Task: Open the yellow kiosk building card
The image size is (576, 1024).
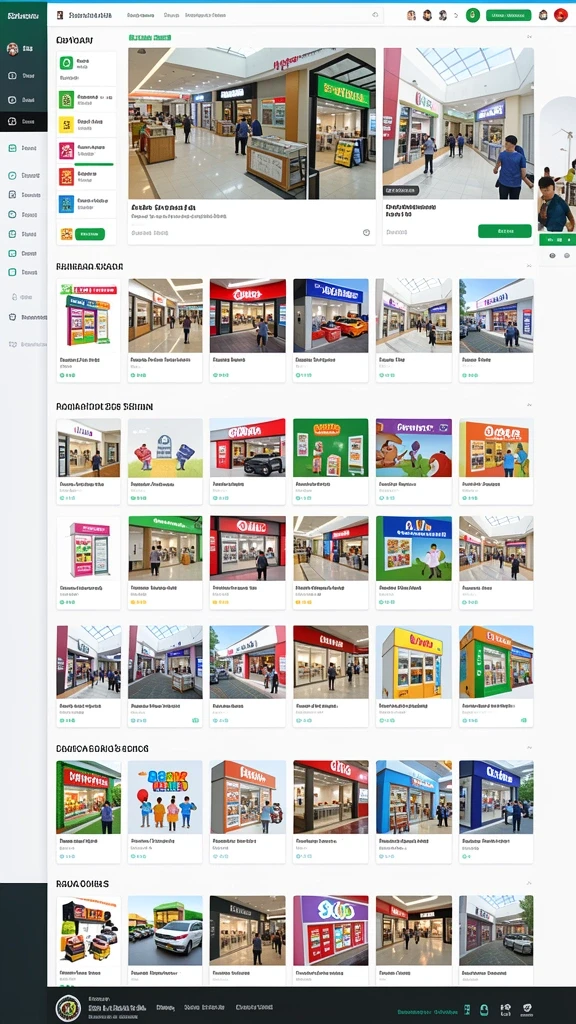Action: [x=413, y=676]
